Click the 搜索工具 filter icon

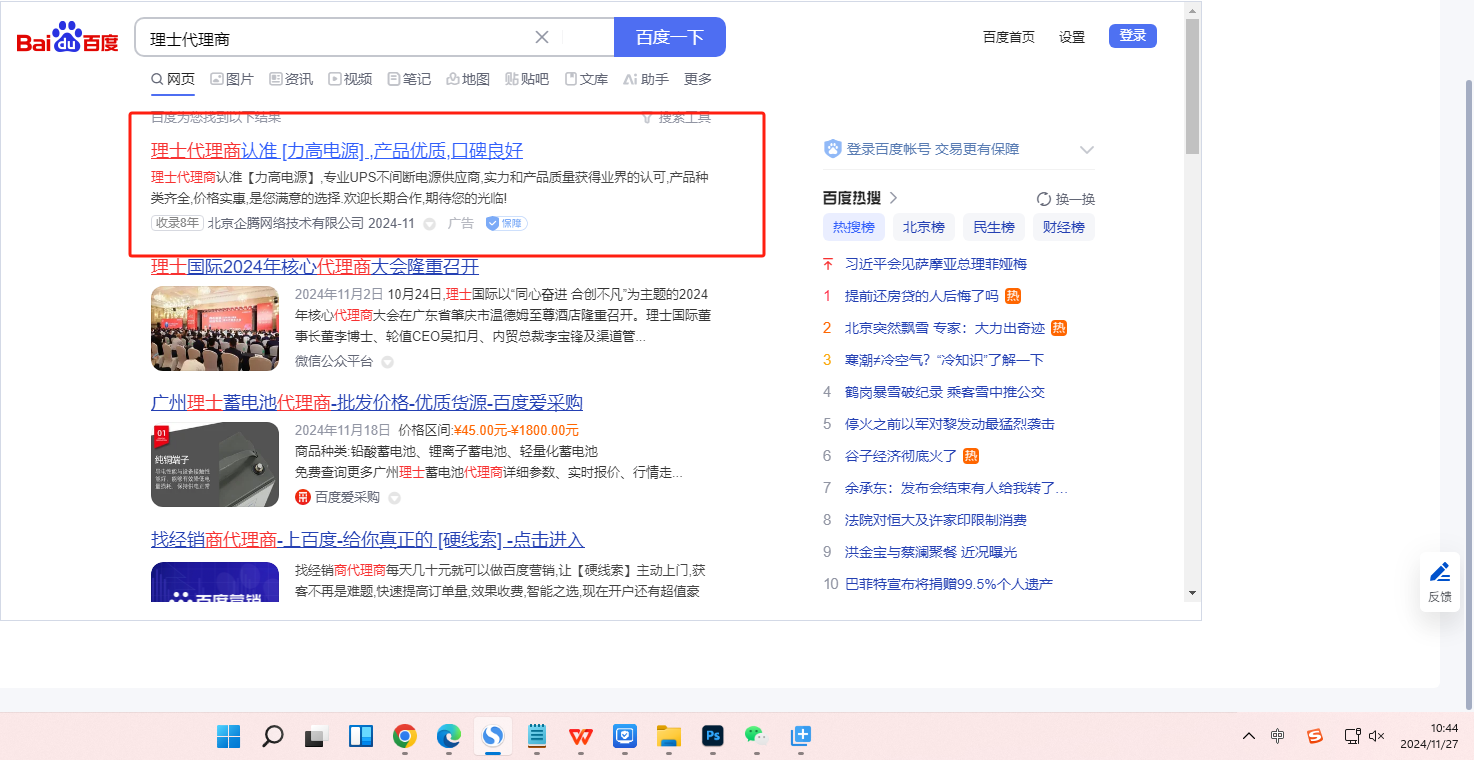click(647, 117)
